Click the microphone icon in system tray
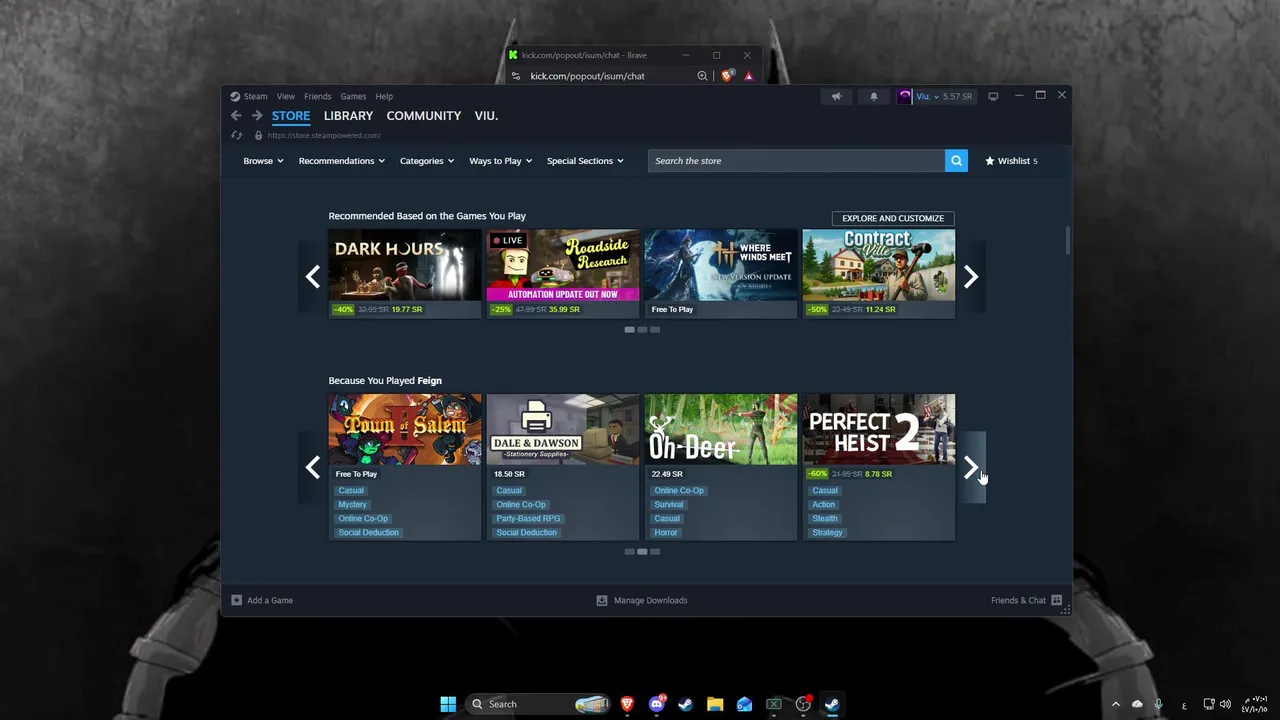Screen dimensions: 1280x720 pyautogui.click(x=1159, y=704)
